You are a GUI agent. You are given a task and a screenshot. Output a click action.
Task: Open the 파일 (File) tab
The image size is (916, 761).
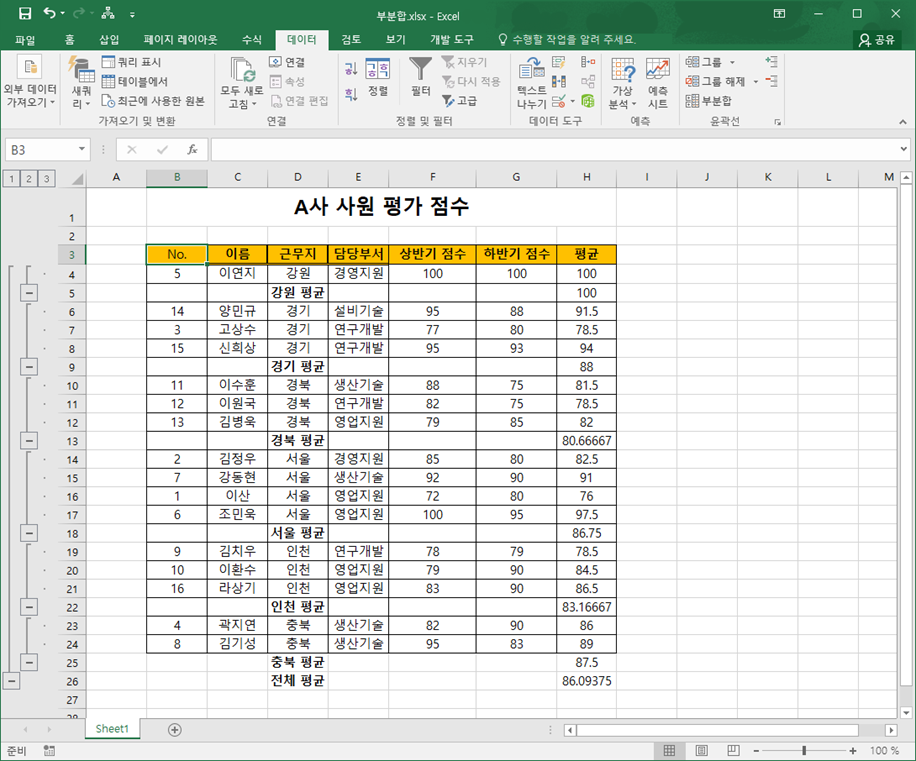click(x=25, y=39)
